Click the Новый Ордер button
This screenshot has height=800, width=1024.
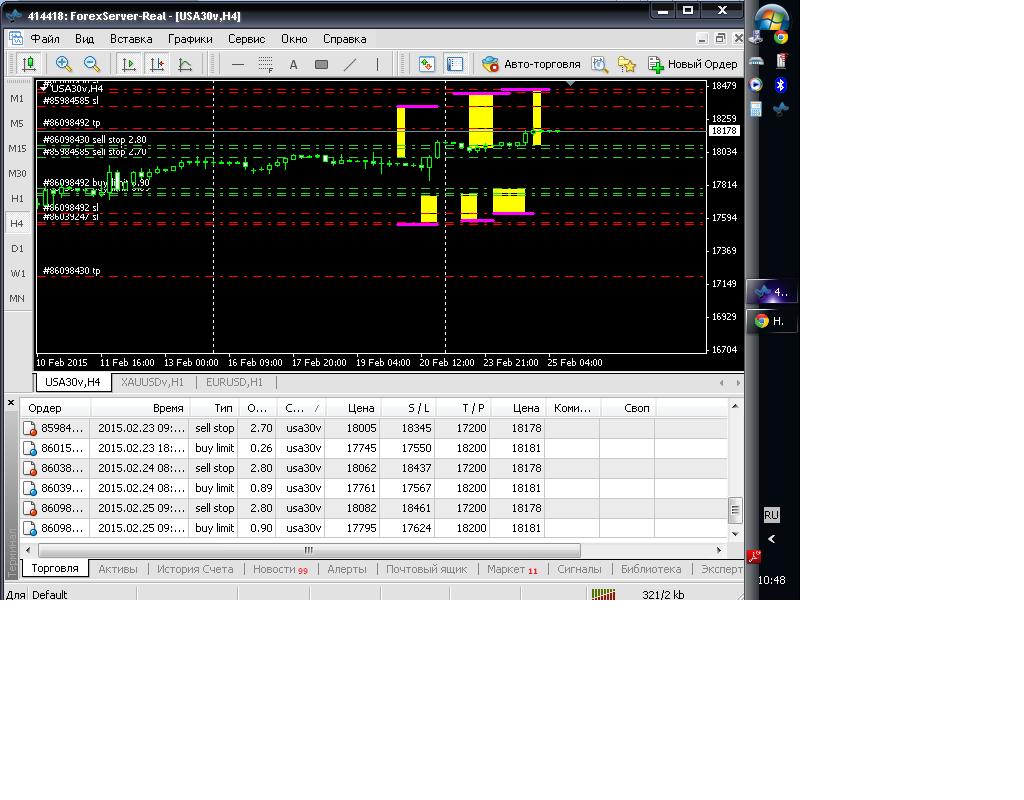pos(692,64)
